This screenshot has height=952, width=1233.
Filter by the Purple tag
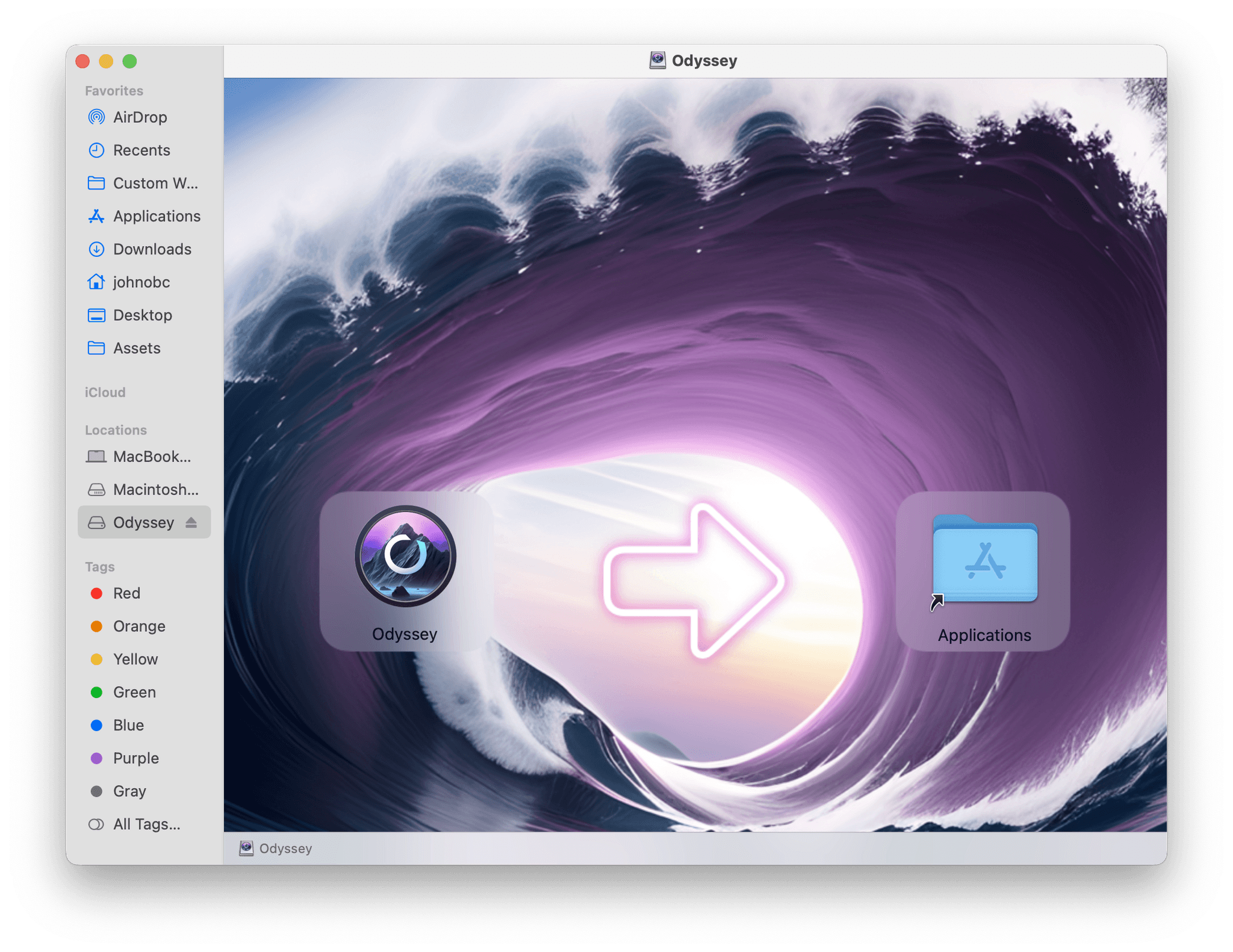pyautogui.click(x=135, y=758)
